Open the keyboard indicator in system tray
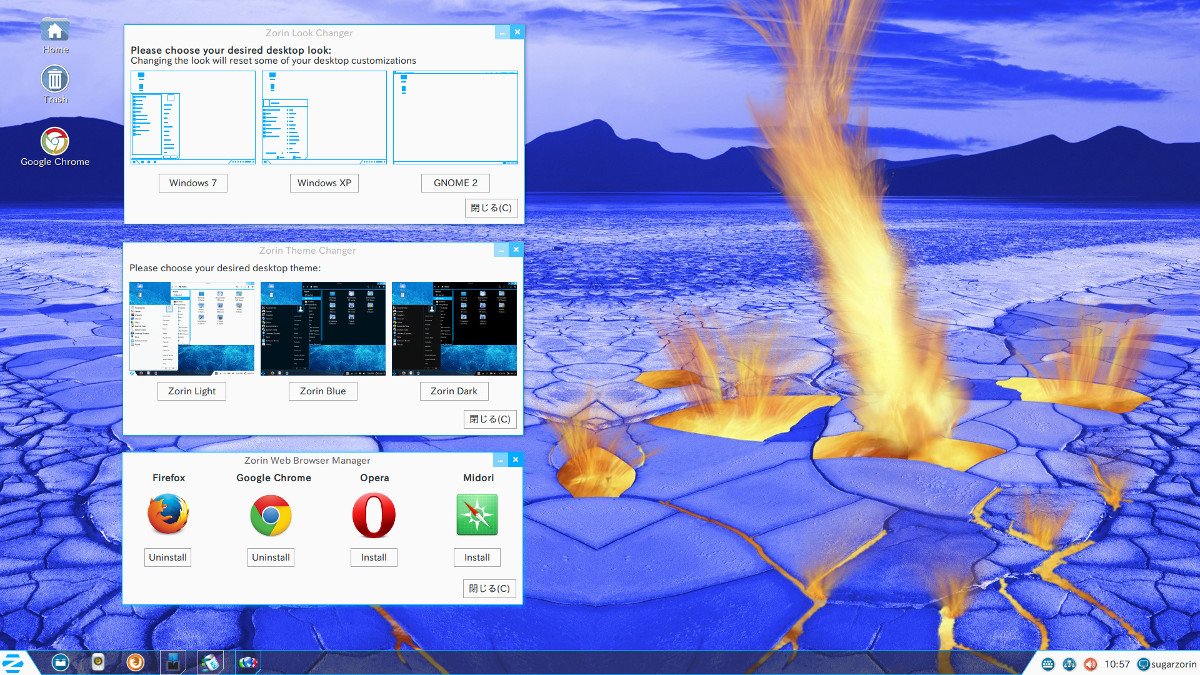 click(1048, 664)
